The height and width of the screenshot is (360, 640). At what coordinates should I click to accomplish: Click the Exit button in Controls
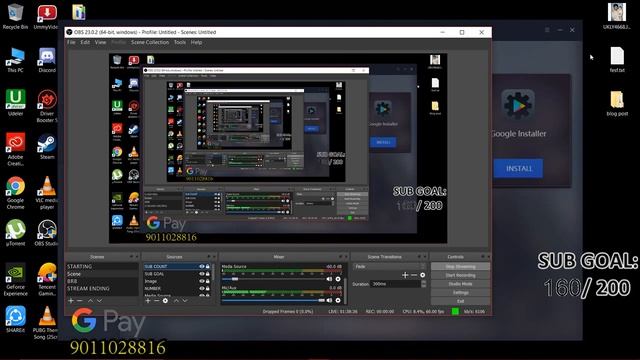pos(460,301)
